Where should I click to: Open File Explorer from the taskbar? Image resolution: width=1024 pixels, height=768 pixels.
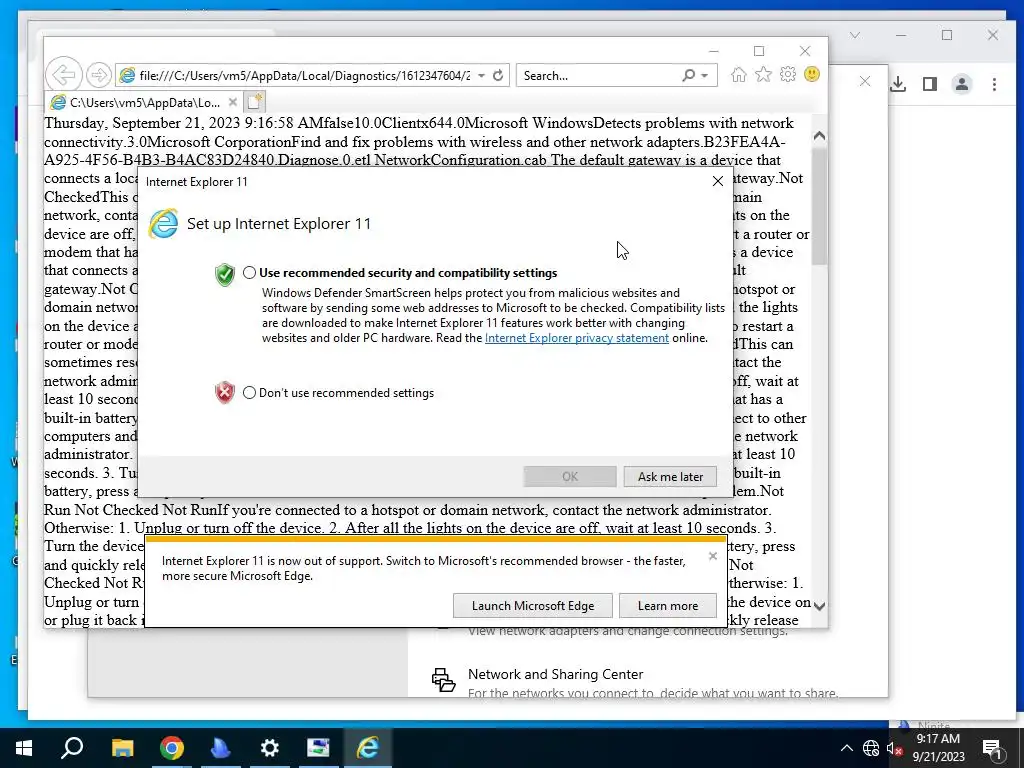(x=122, y=748)
